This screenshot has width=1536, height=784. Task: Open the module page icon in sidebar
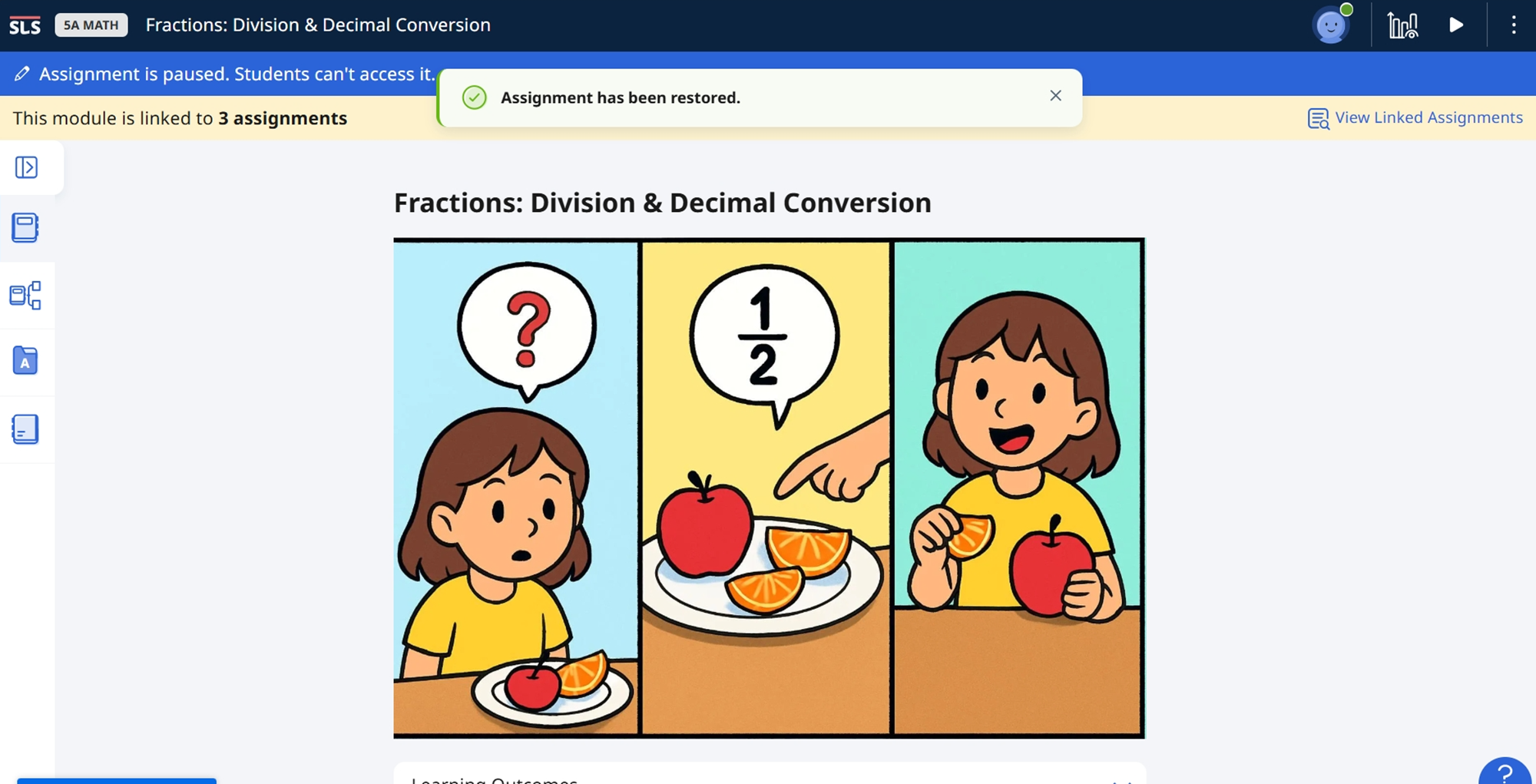pos(25,228)
